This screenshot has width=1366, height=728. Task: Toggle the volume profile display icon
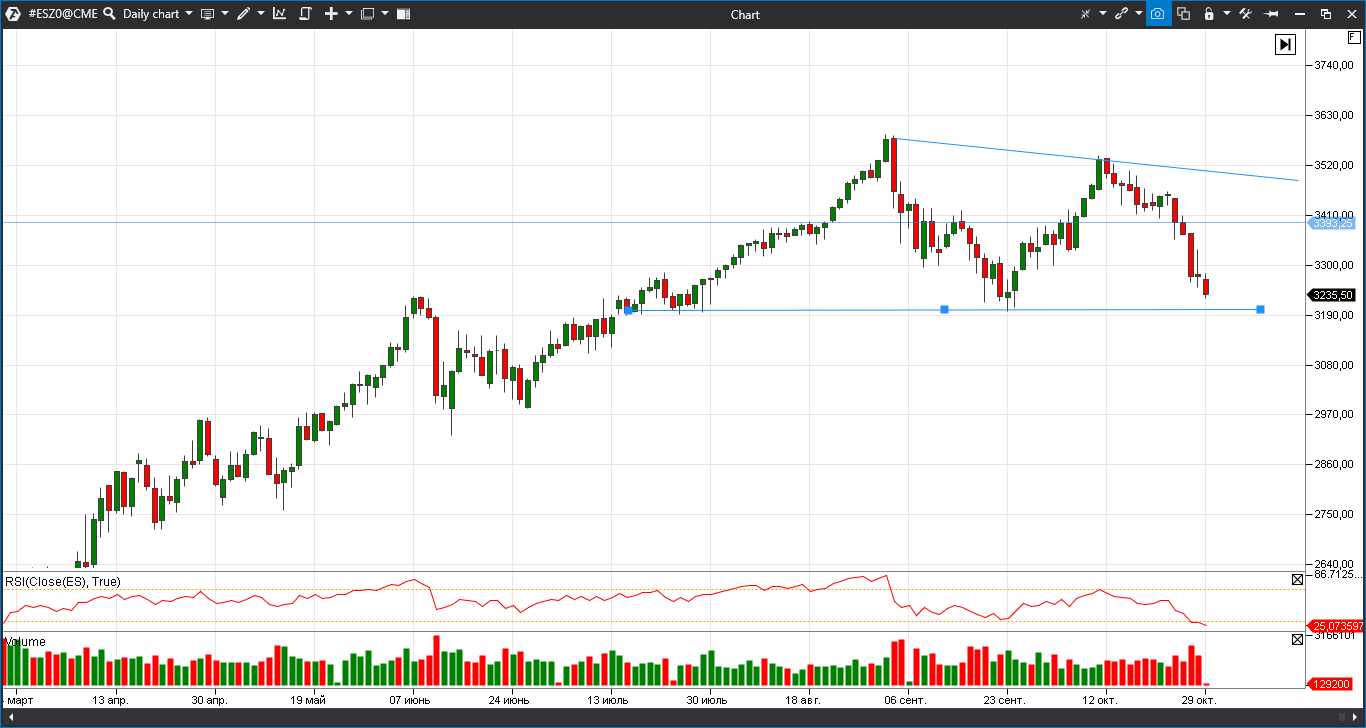pyautogui.click(x=403, y=13)
